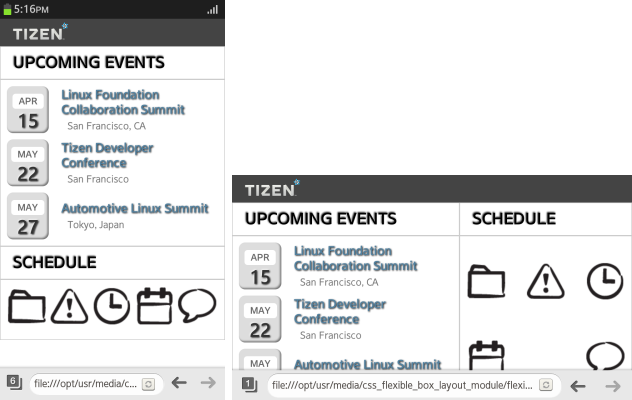
Task: Tap the speech bubble icon in the portrait layout
Action: point(197,304)
